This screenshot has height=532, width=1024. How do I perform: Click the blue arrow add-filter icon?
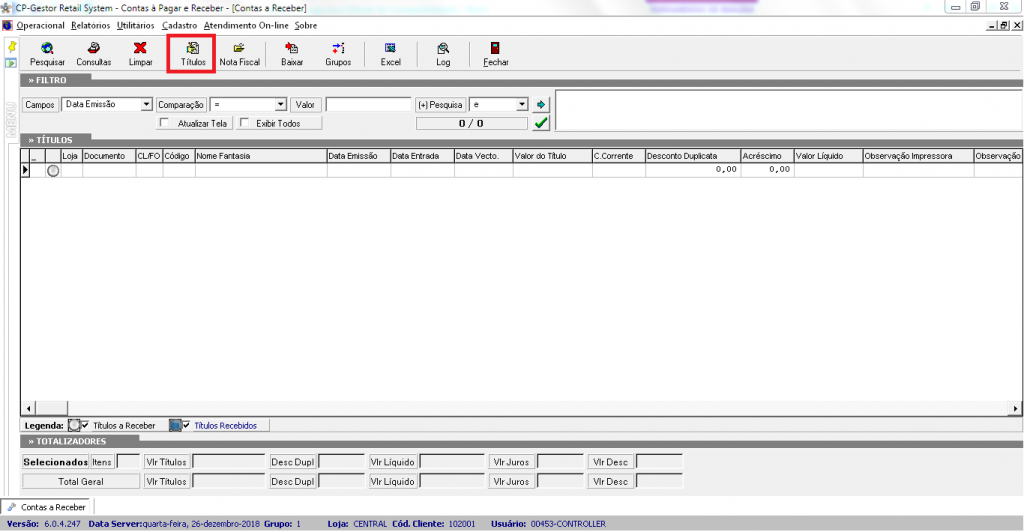pyautogui.click(x=541, y=104)
